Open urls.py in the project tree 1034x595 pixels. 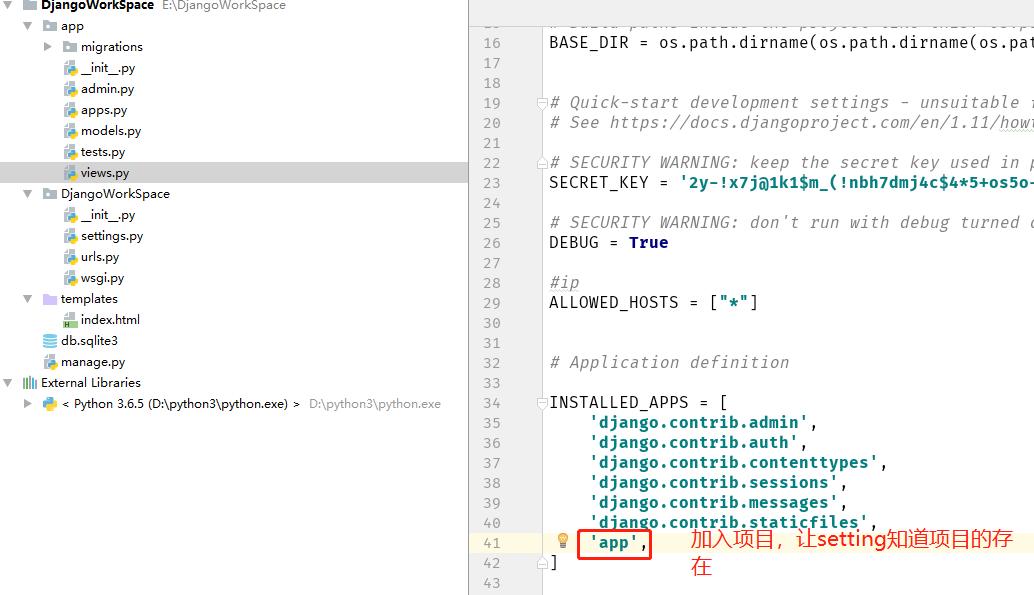pyautogui.click(x=100, y=257)
